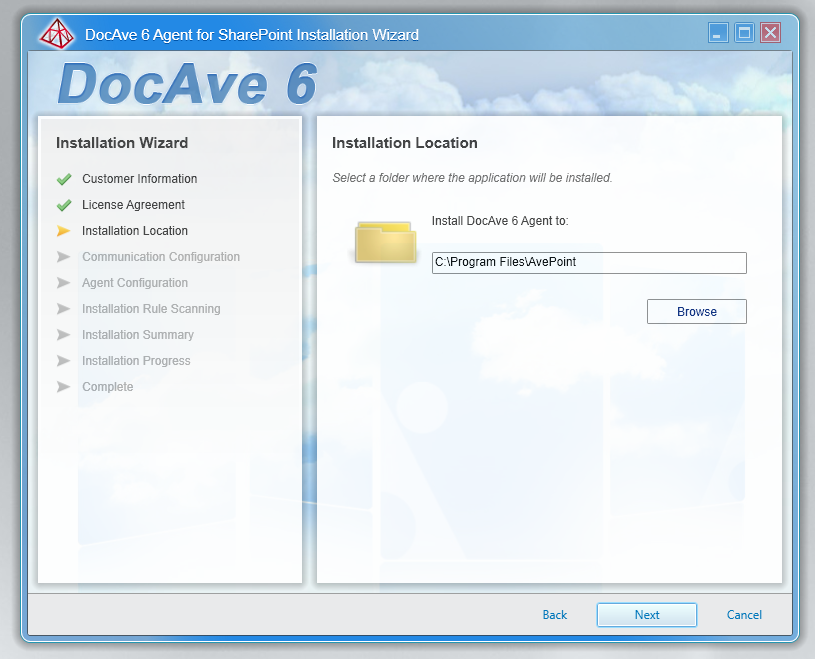Cancel the DocAve Agent installation
This screenshot has width=815, height=659.
pos(744,615)
